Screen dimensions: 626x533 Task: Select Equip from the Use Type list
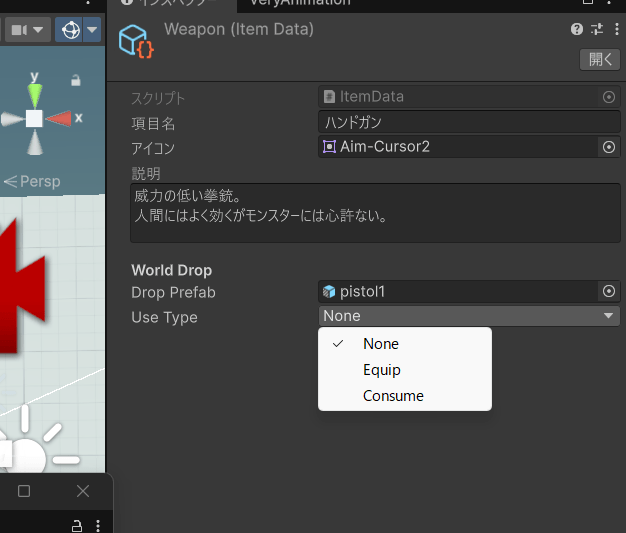point(381,370)
